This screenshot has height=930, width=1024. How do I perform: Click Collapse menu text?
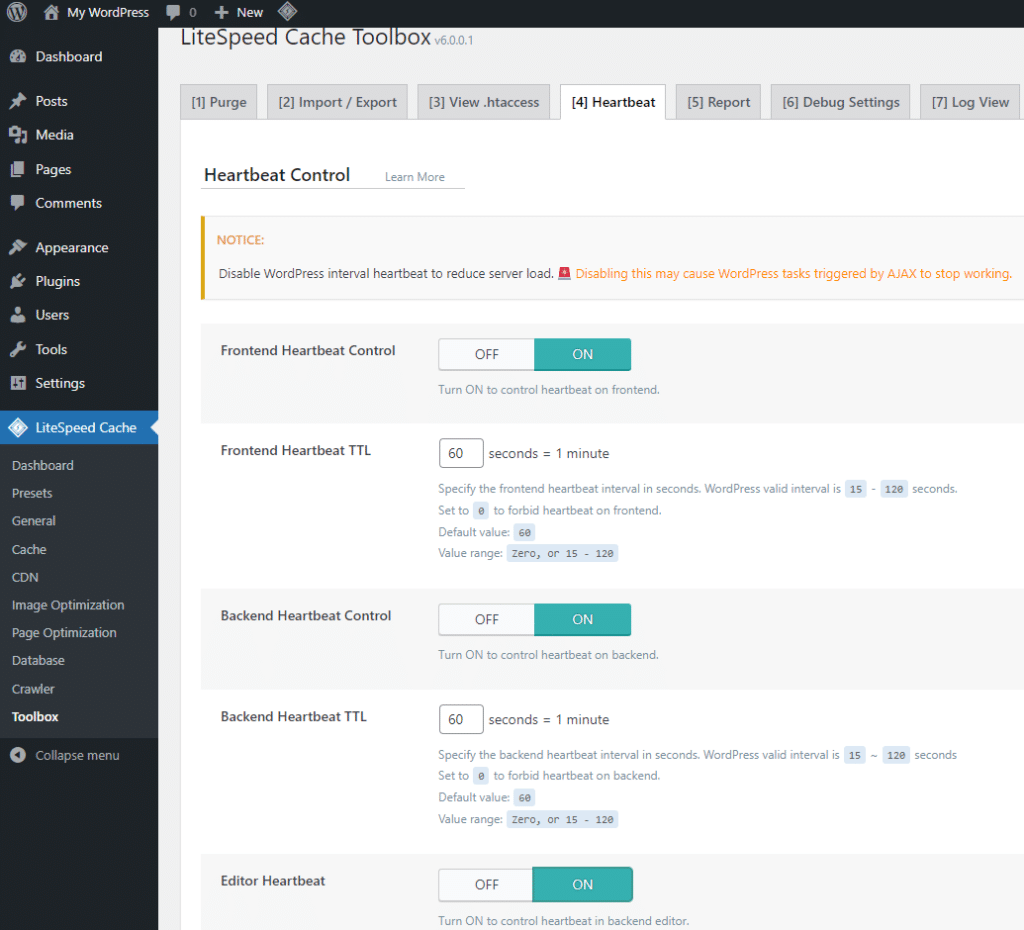point(77,755)
